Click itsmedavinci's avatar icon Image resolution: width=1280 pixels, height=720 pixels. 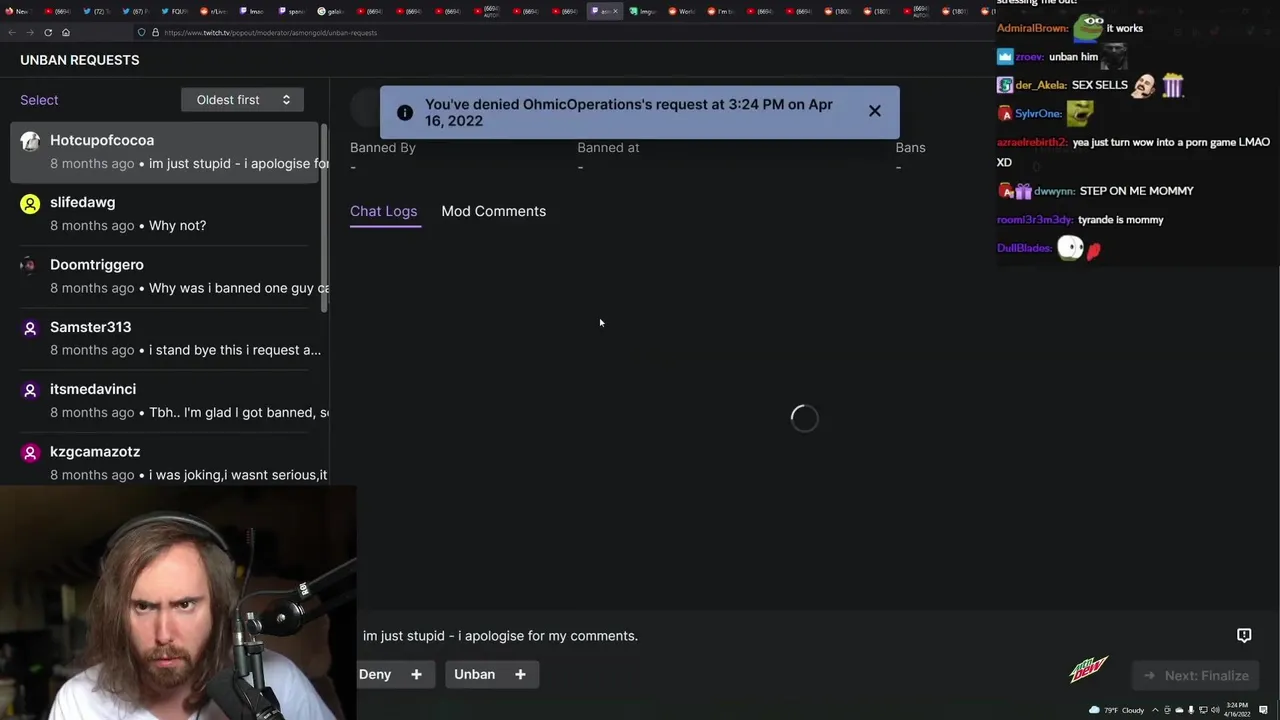pos(30,390)
